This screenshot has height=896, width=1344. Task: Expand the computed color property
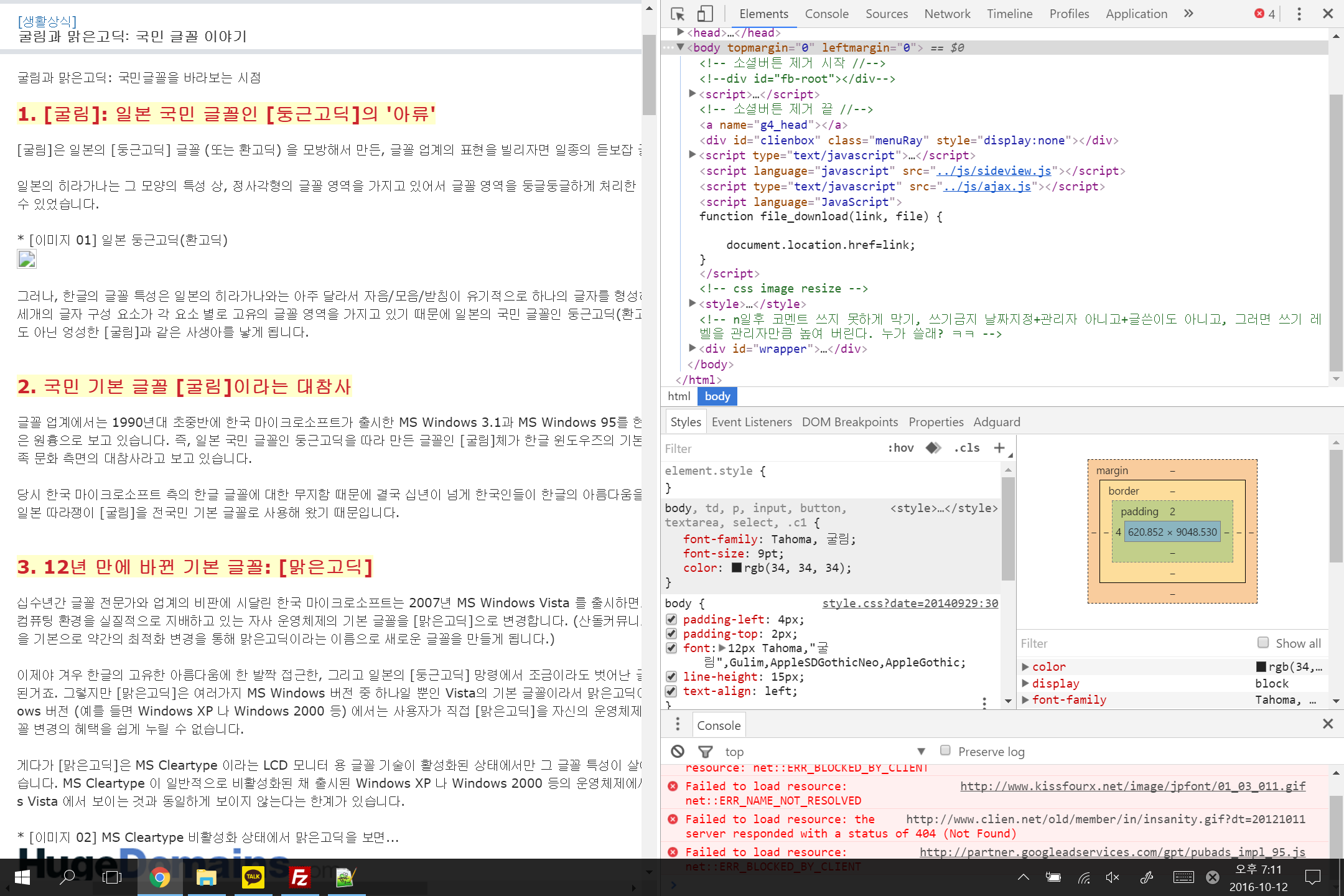click(1025, 666)
